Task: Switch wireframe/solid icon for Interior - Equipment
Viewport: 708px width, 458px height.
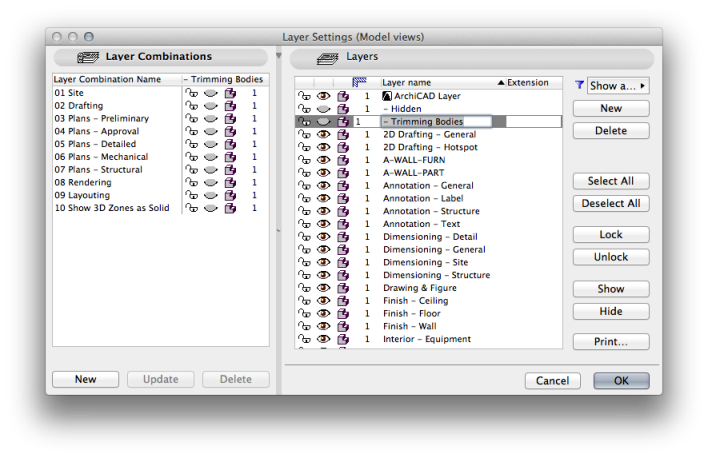Action: pos(343,339)
